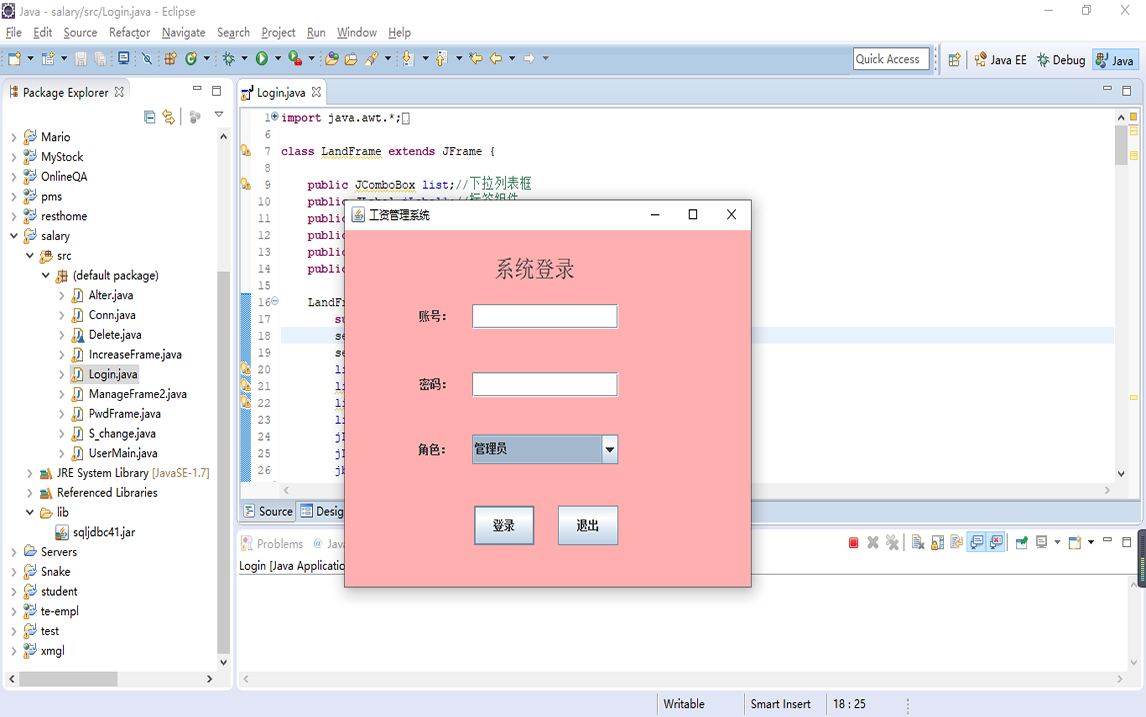The image size is (1146, 717).
Task: Click the console Word Wrap icon
Action: pyautogui.click(x=956, y=542)
